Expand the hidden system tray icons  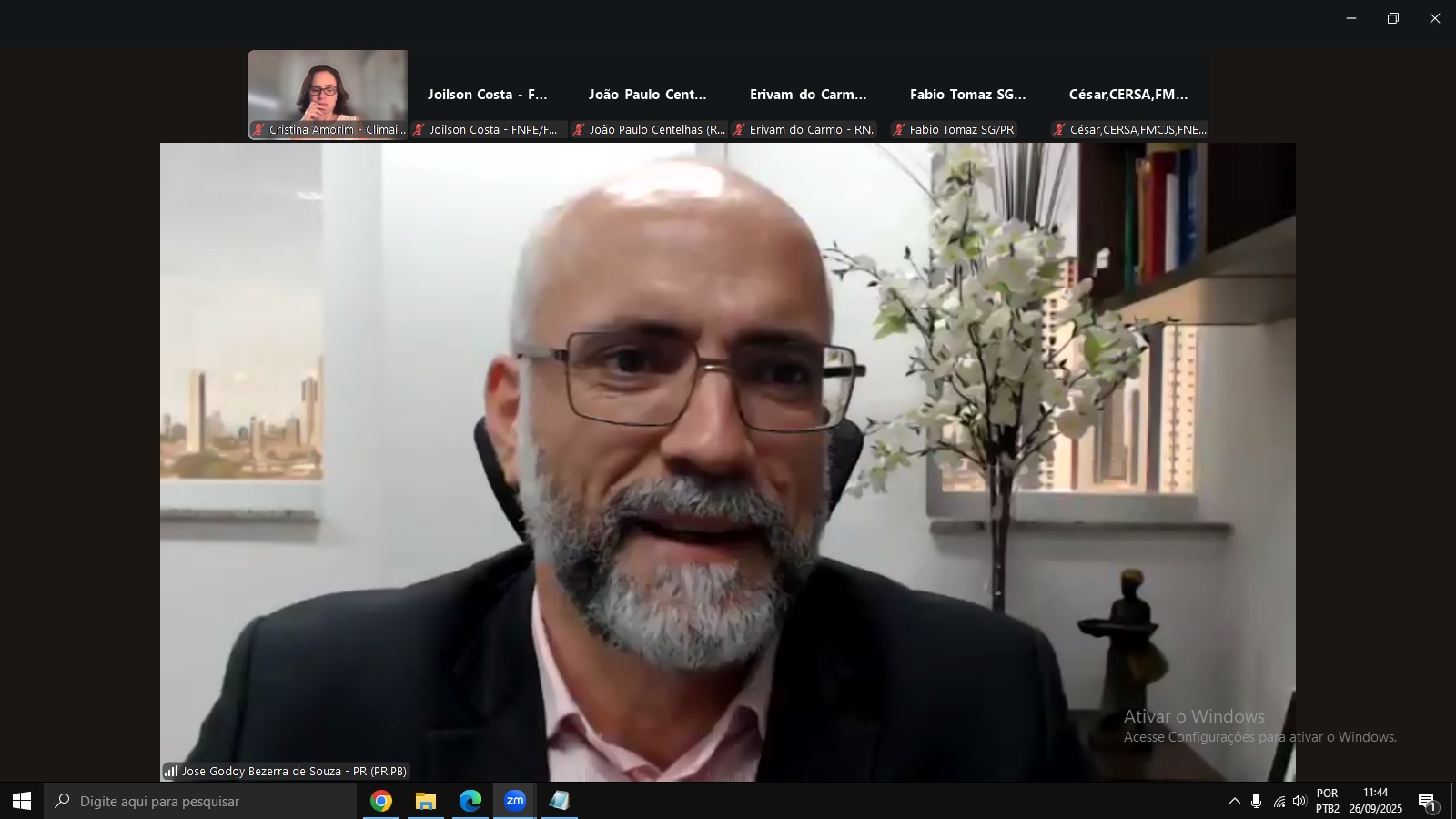[x=1234, y=801]
